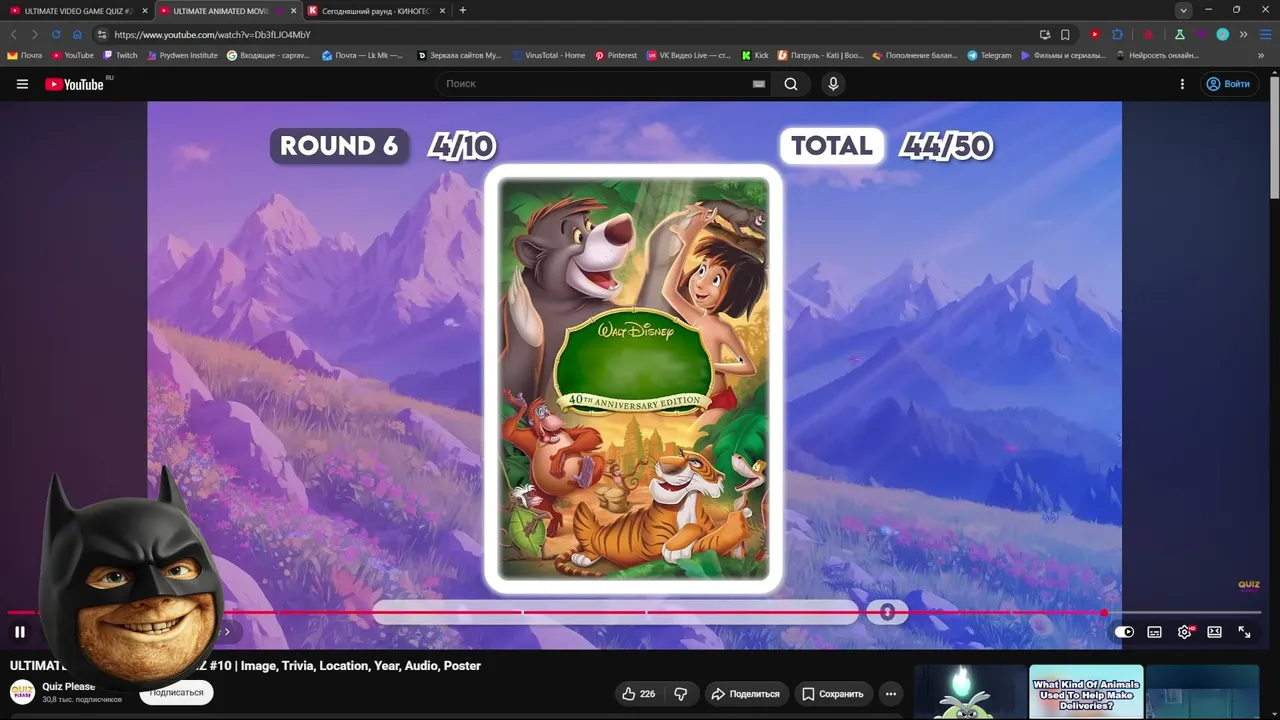
Task: Show more toolbar extensions chevron
Action: [x=1243, y=34]
